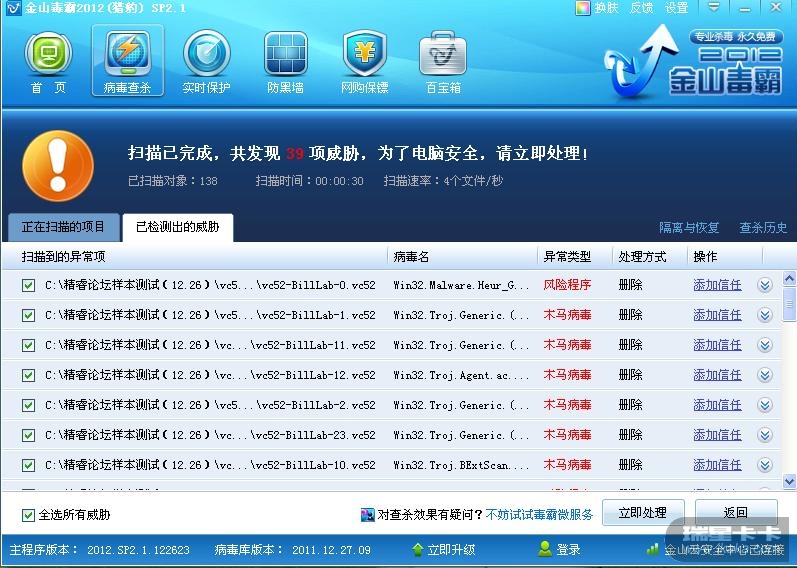The width and height of the screenshot is (797, 568).
Task: Click 添加信任 for vc52-BillLab-0.vc52
Action: 717,285
